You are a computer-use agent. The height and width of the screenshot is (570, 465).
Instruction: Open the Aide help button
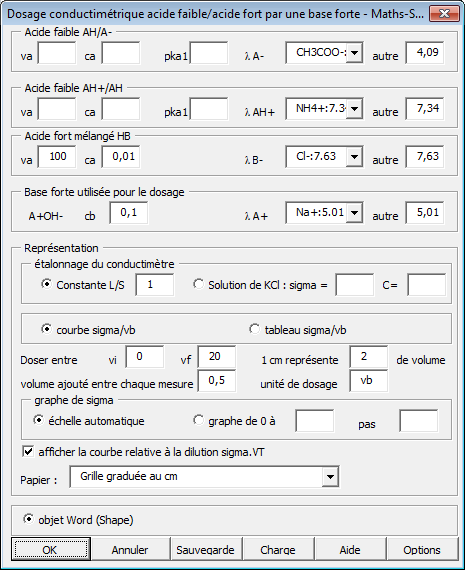350,549
